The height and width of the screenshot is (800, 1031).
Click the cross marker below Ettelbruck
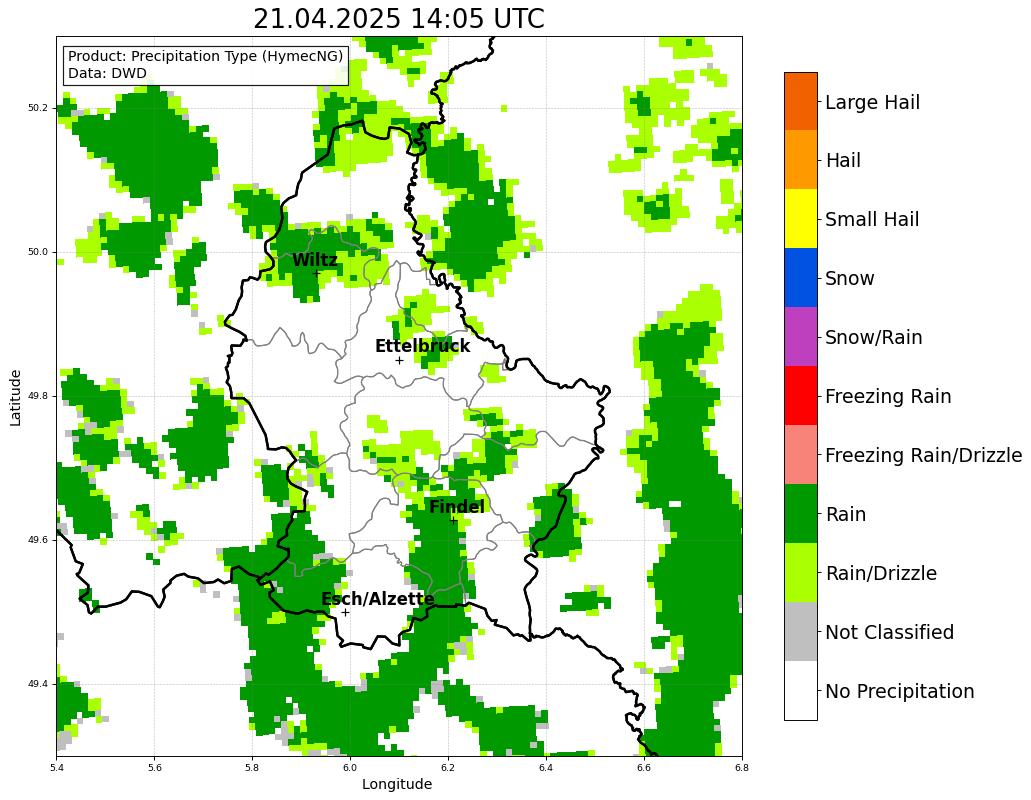pyautogui.click(x=399, y=360)
